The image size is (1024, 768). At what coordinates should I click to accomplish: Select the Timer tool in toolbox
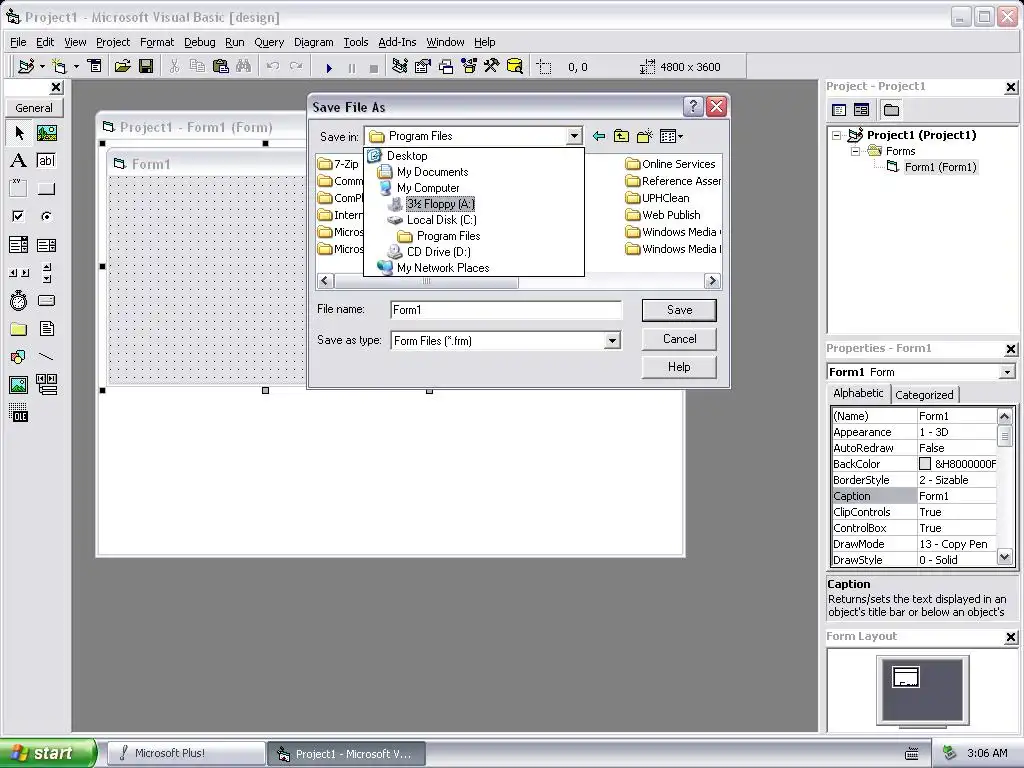tap(19, 300)
